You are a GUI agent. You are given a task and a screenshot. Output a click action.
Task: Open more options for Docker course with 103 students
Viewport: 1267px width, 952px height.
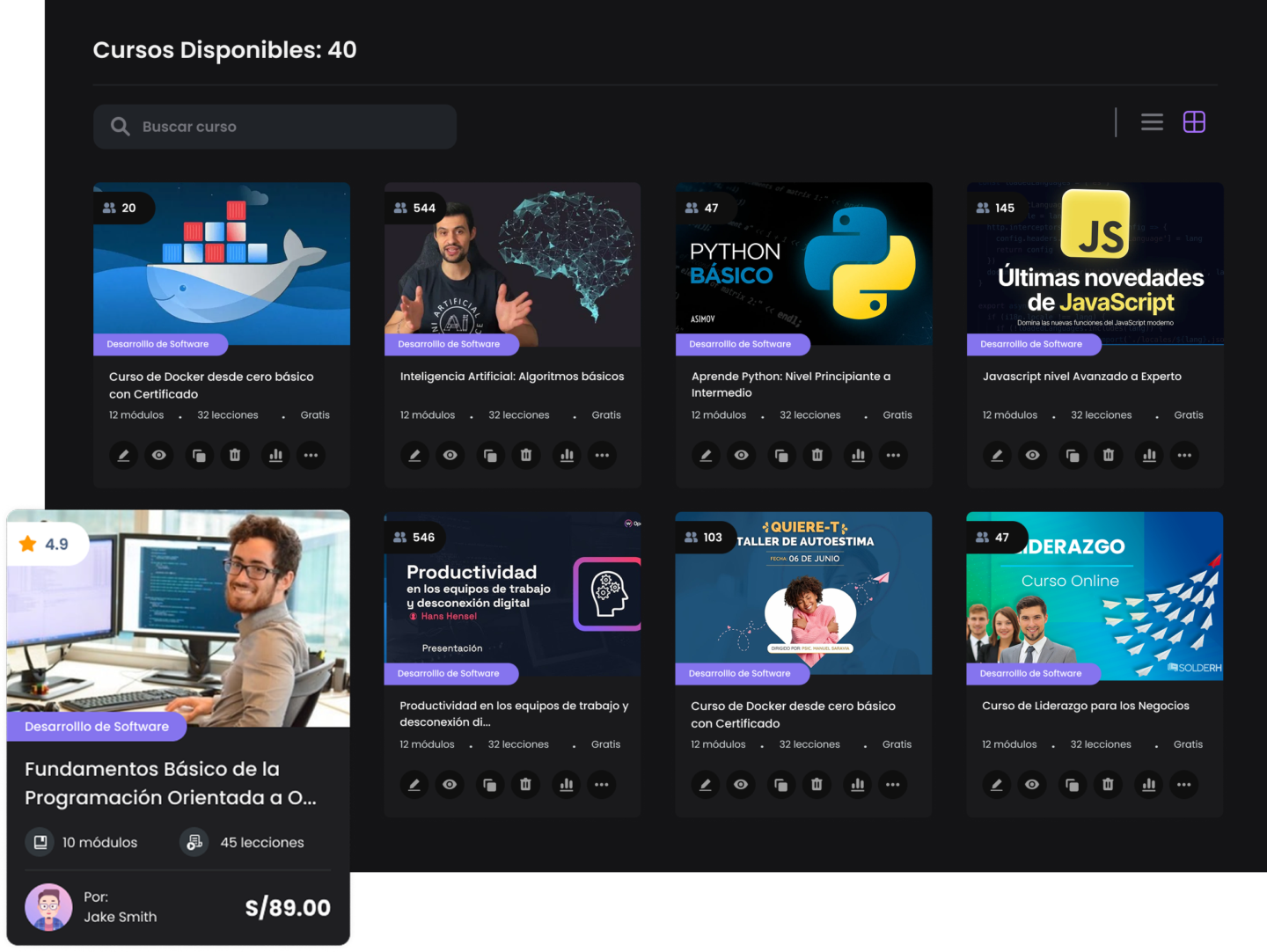pos(892,784)
